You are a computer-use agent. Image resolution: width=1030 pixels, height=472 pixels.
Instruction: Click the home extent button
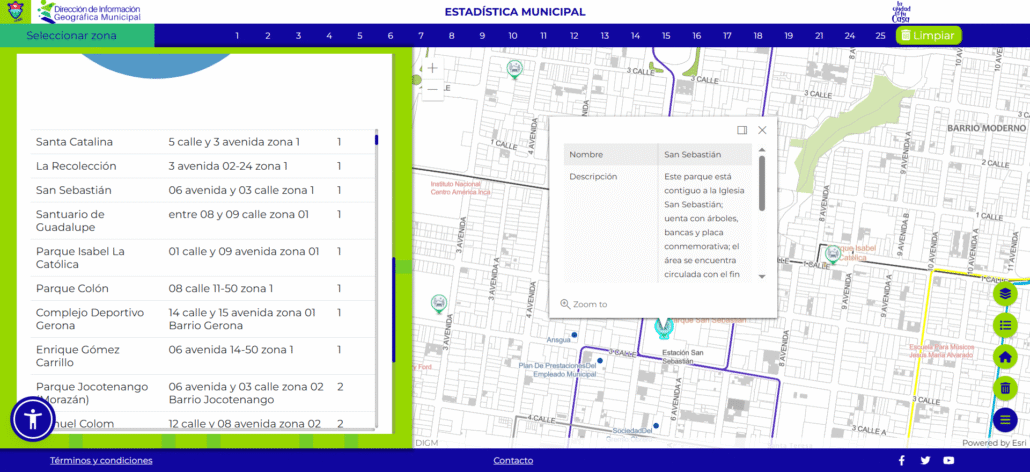point(1005,357)
